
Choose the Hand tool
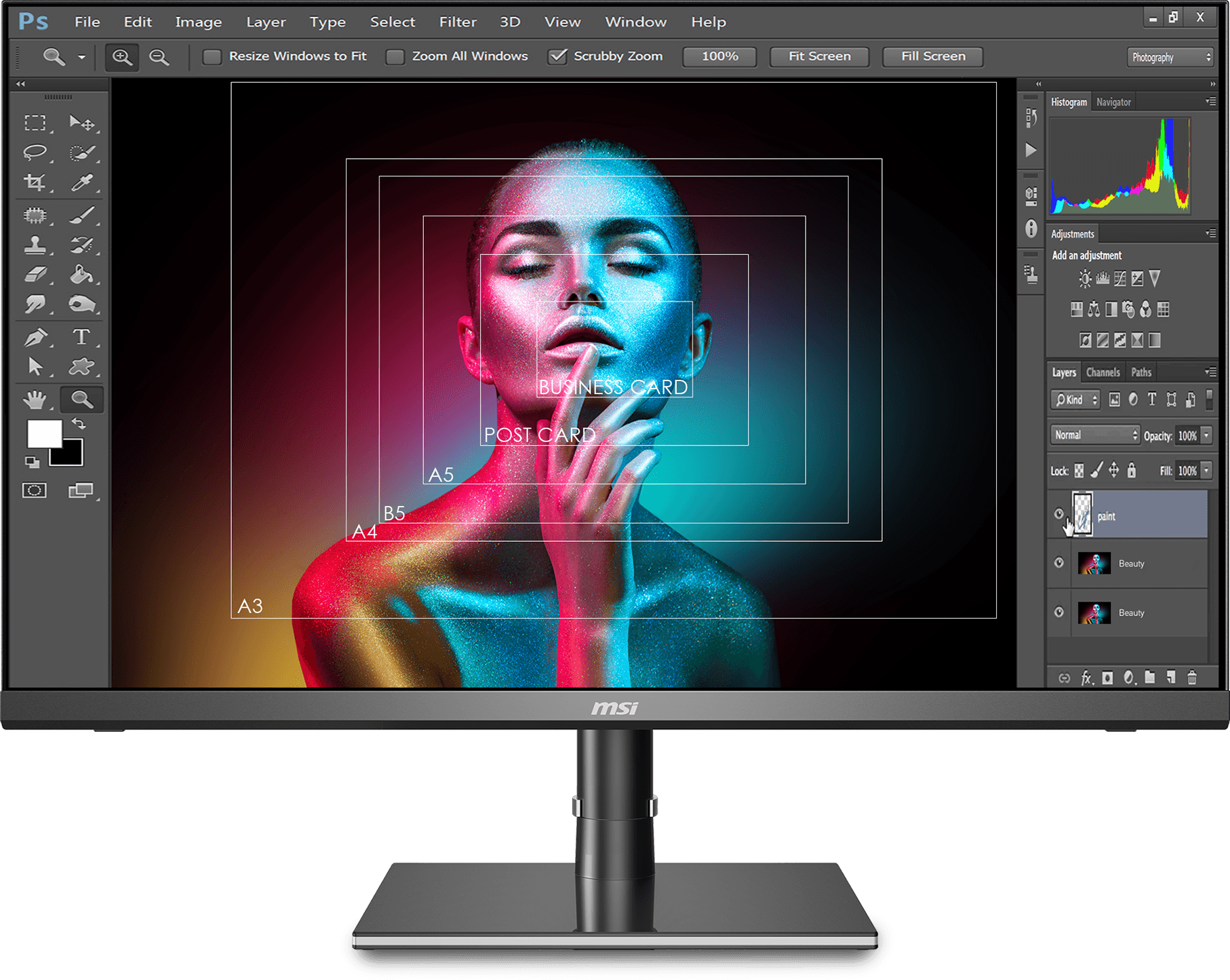point(35,399)
